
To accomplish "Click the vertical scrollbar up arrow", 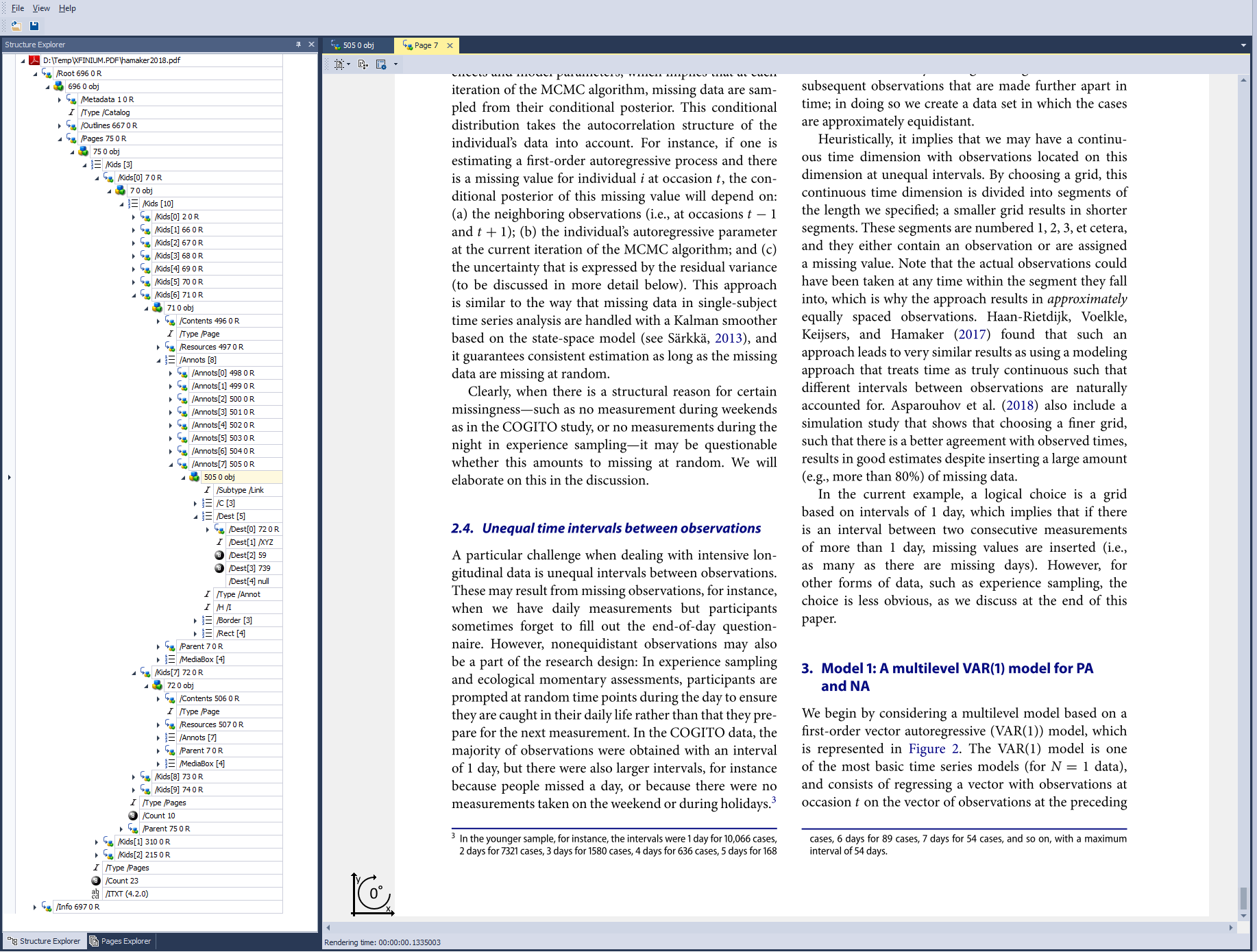I will (x=1243, y=80).
